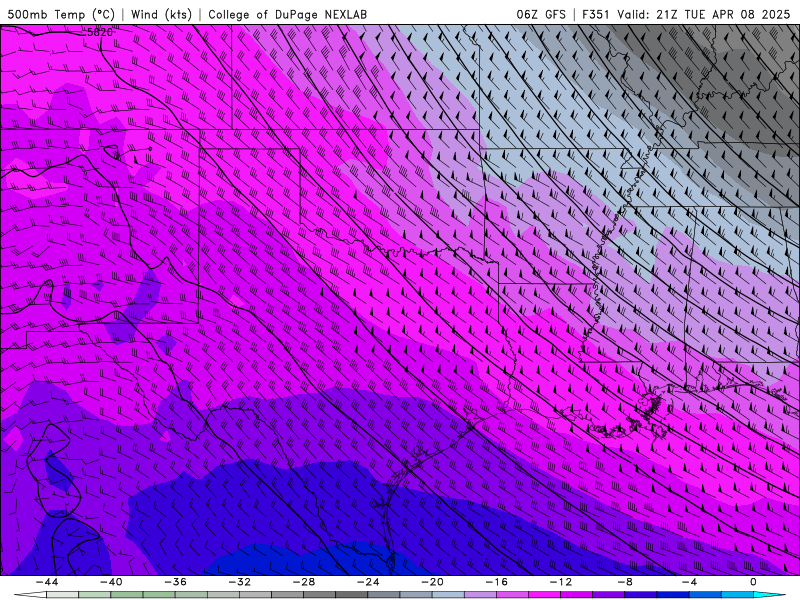Click the '06Z GFS' model run label

point(541,14)
